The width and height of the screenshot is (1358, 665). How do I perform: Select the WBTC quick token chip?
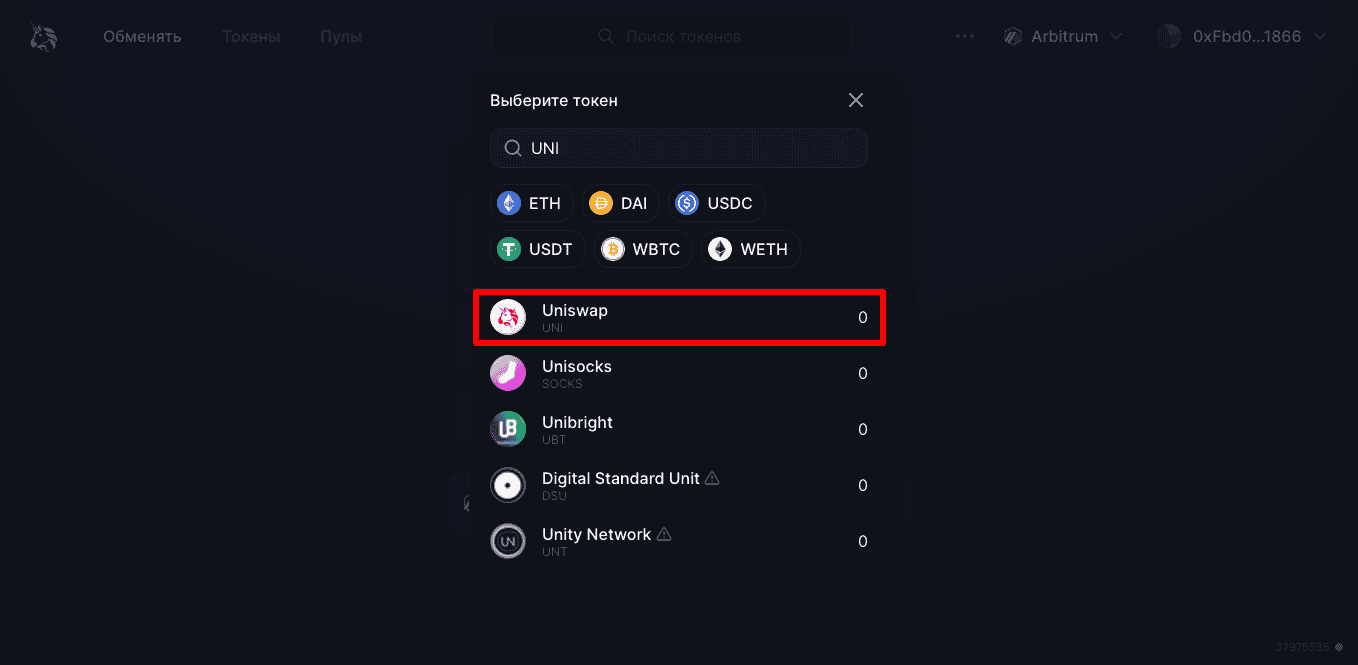click(x=645, y=249)
